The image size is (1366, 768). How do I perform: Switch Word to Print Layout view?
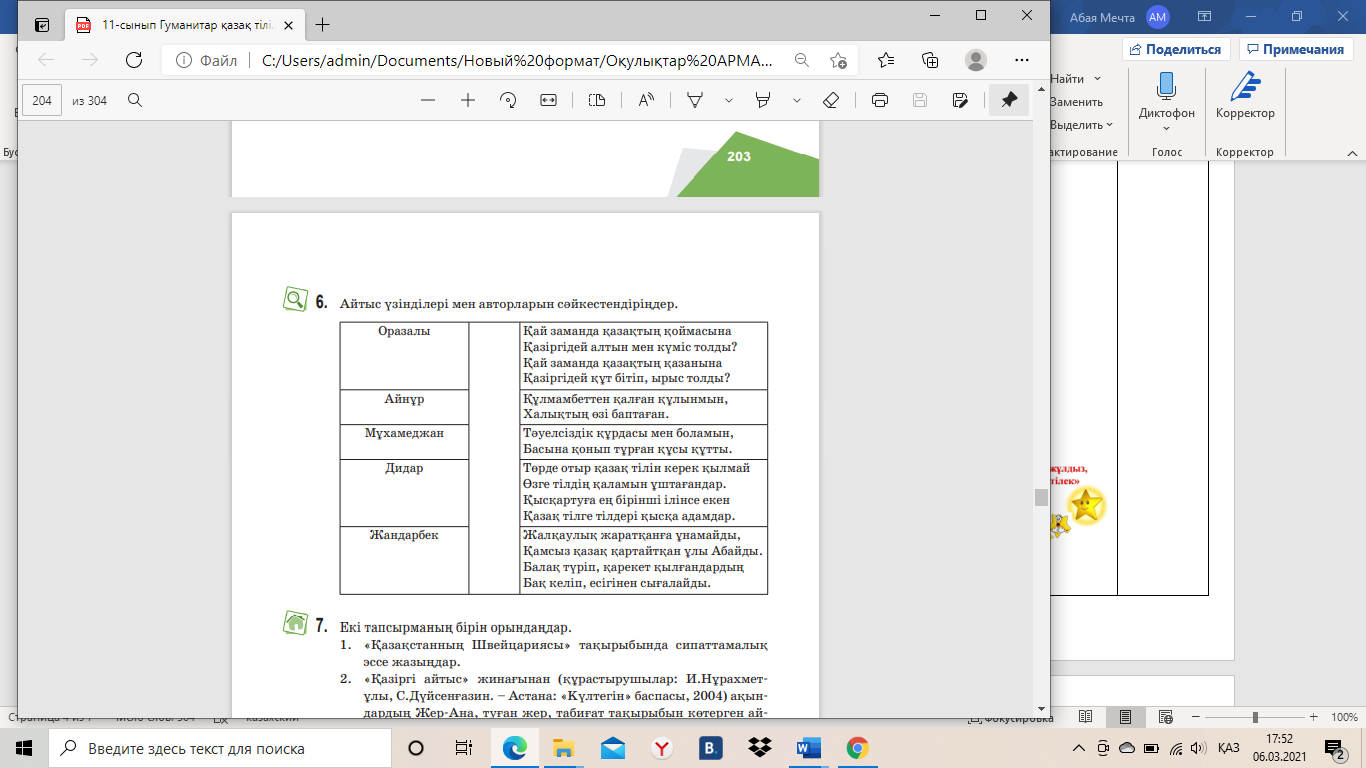[1125, 718]
